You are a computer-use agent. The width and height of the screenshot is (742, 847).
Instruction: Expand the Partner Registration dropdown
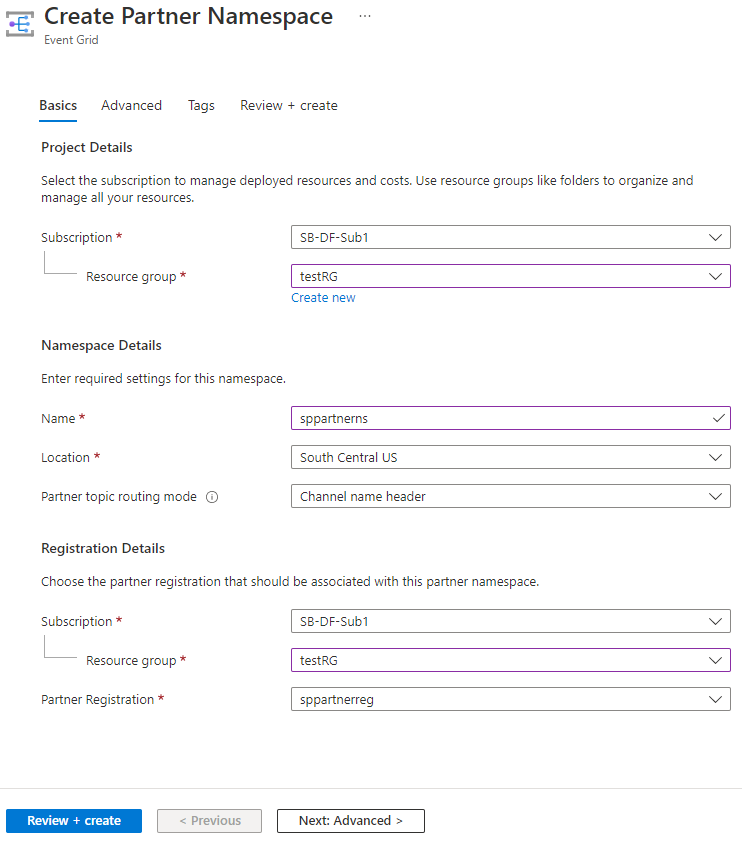point(716,699)
